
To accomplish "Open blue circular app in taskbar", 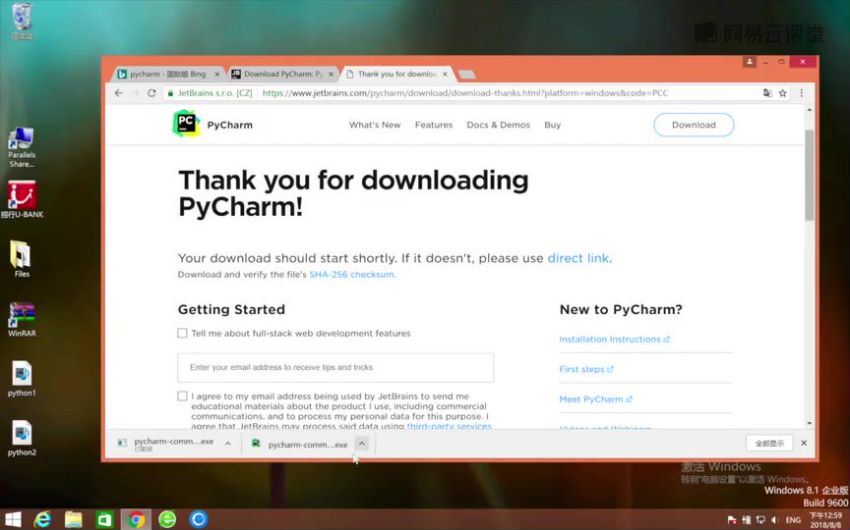I will coord(198,519).
